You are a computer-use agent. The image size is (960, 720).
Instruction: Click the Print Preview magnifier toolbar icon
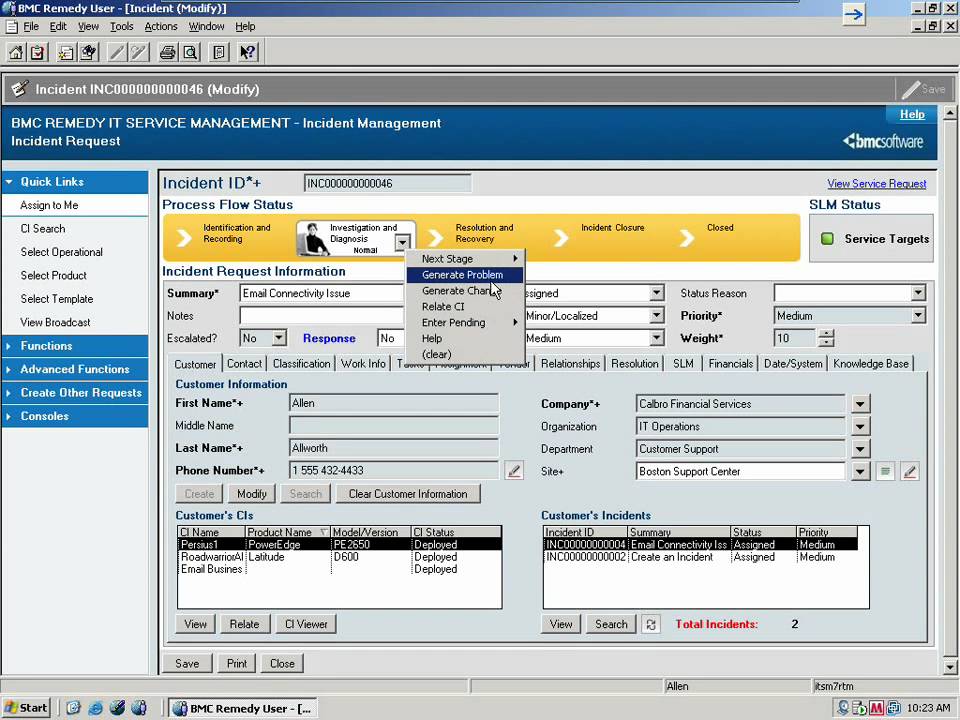[x=190, y=53]
